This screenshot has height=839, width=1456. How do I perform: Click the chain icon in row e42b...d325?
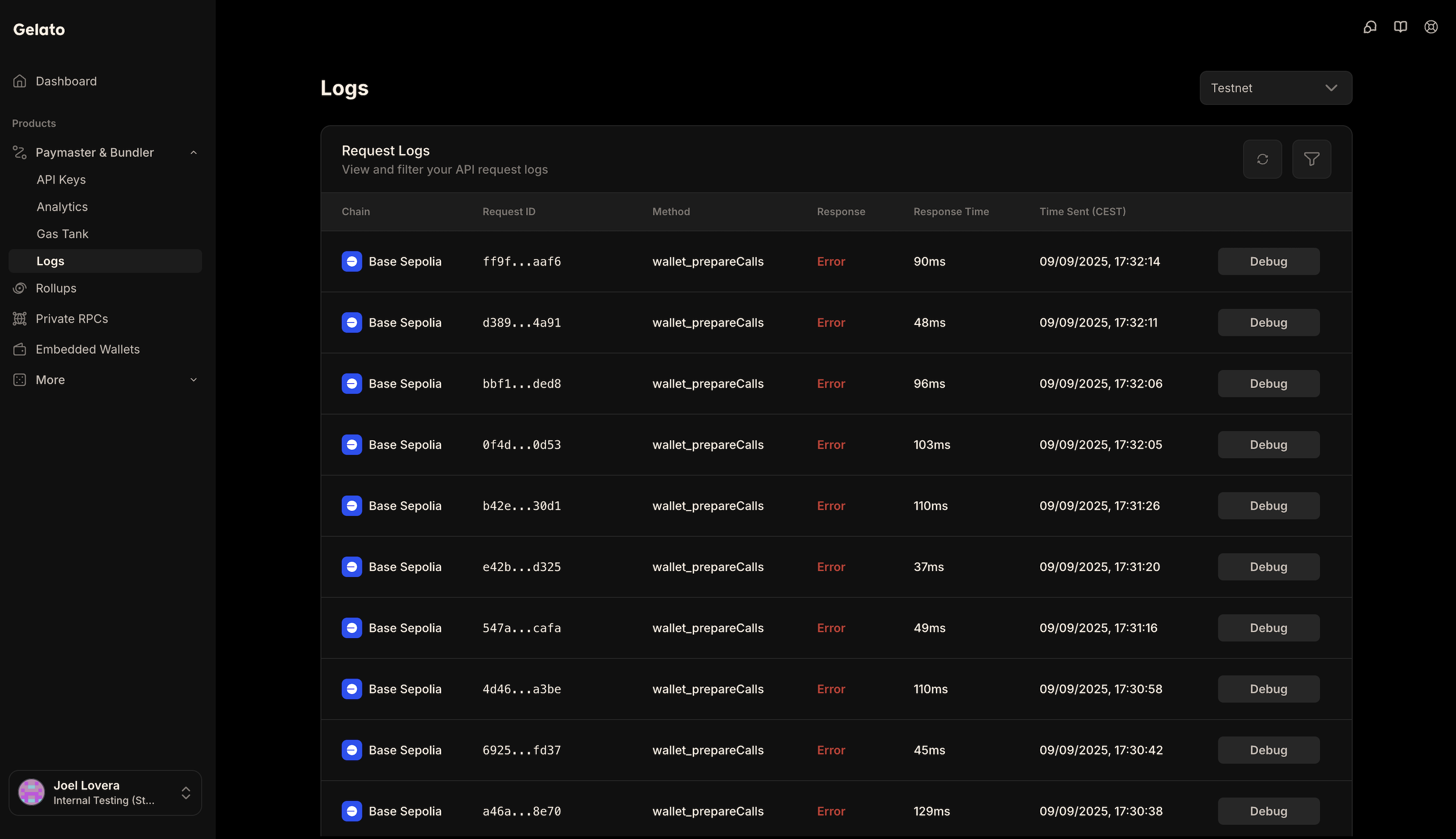pyautogui.click(x=352, y=567)
